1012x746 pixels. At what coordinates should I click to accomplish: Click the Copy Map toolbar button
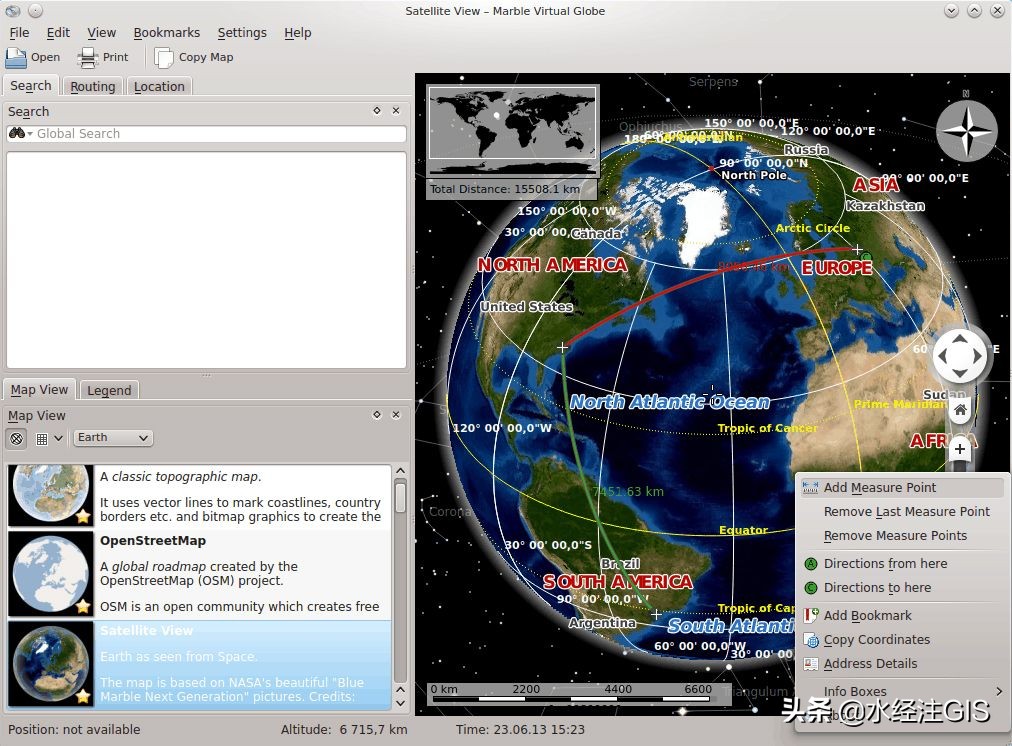(x=194, y=57)
